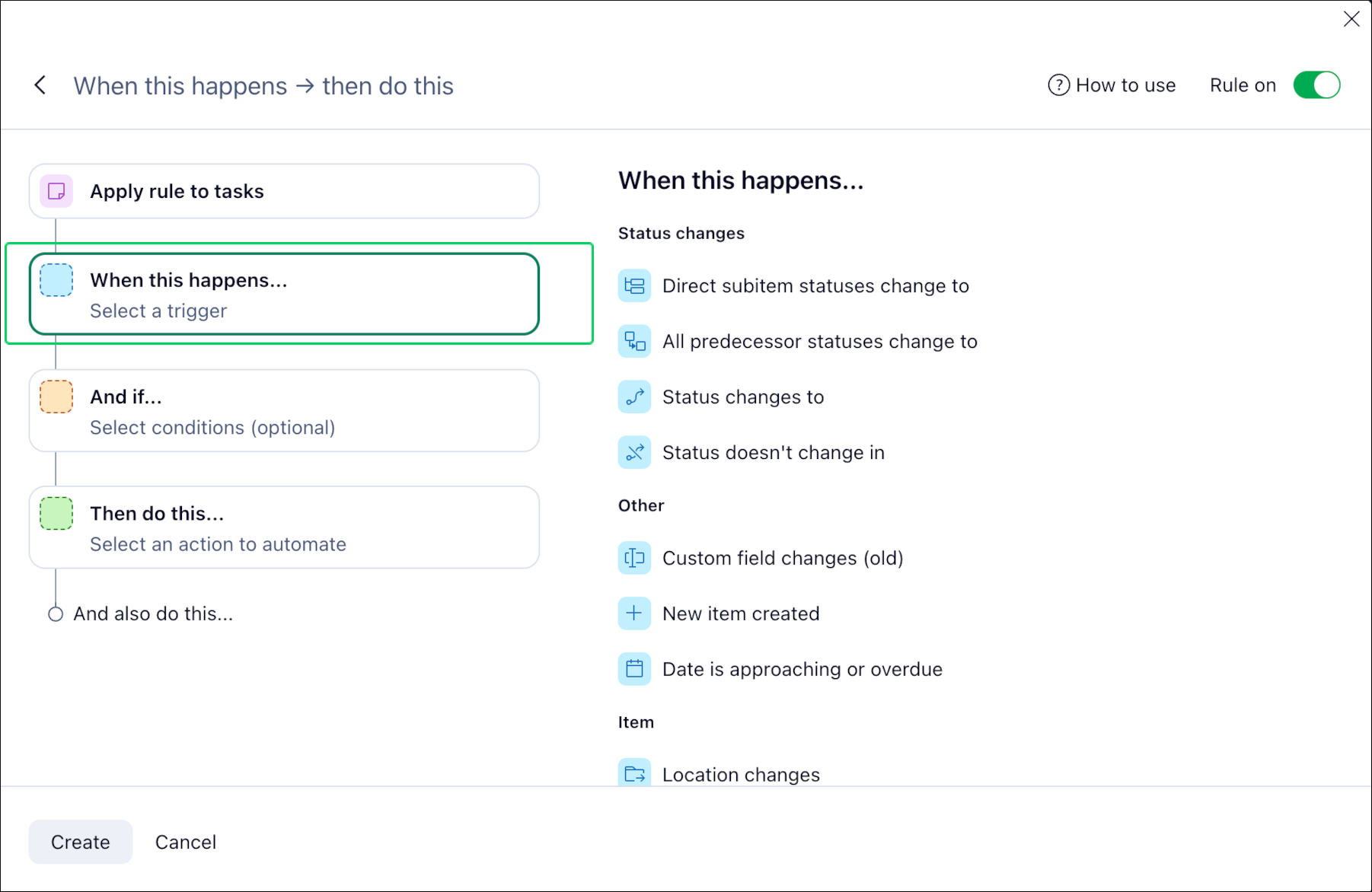Close the rule dialog with the X
This screenshot has width=1372, height=892.
pos(1351,19)
